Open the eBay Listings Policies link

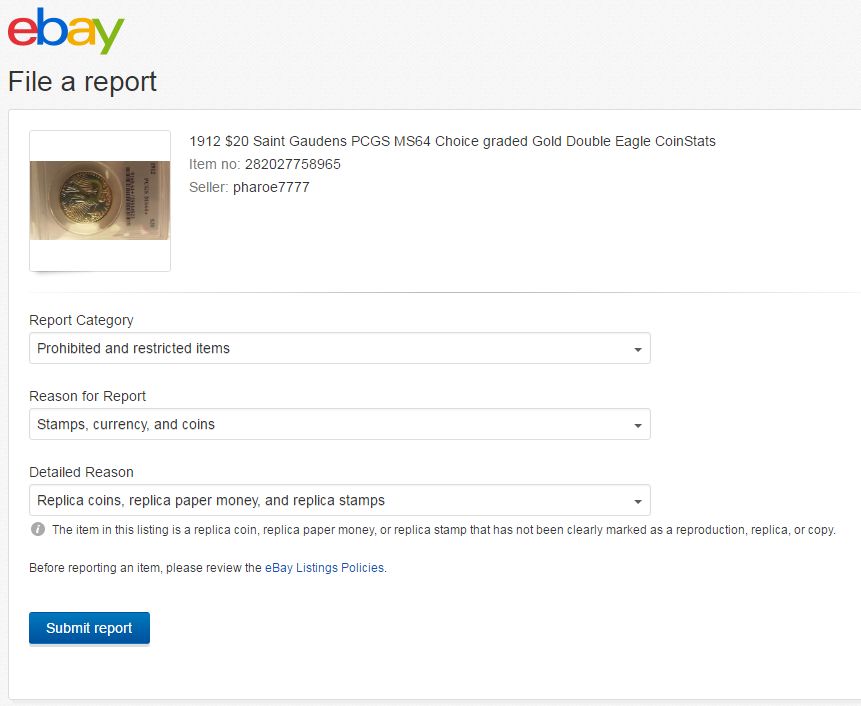[324, 567]
